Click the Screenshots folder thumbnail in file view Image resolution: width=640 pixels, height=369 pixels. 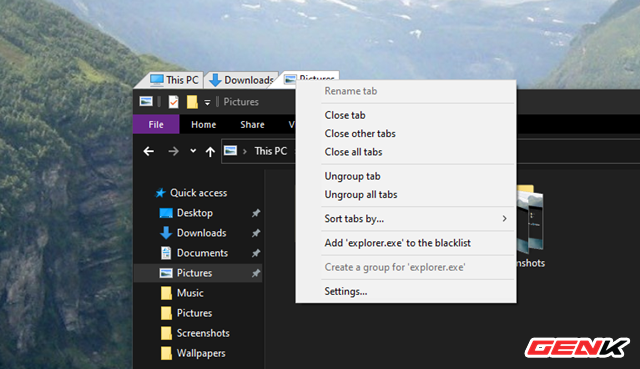coord(531,219)
